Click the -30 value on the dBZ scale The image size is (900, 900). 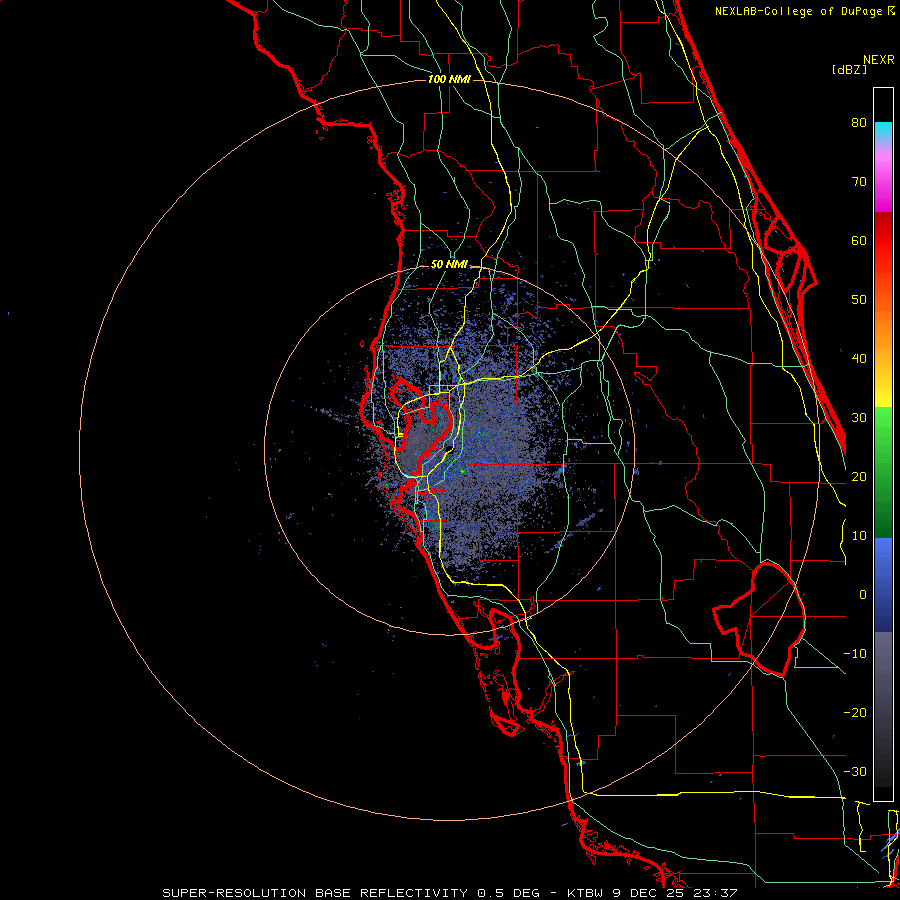[x=855, y=772]
